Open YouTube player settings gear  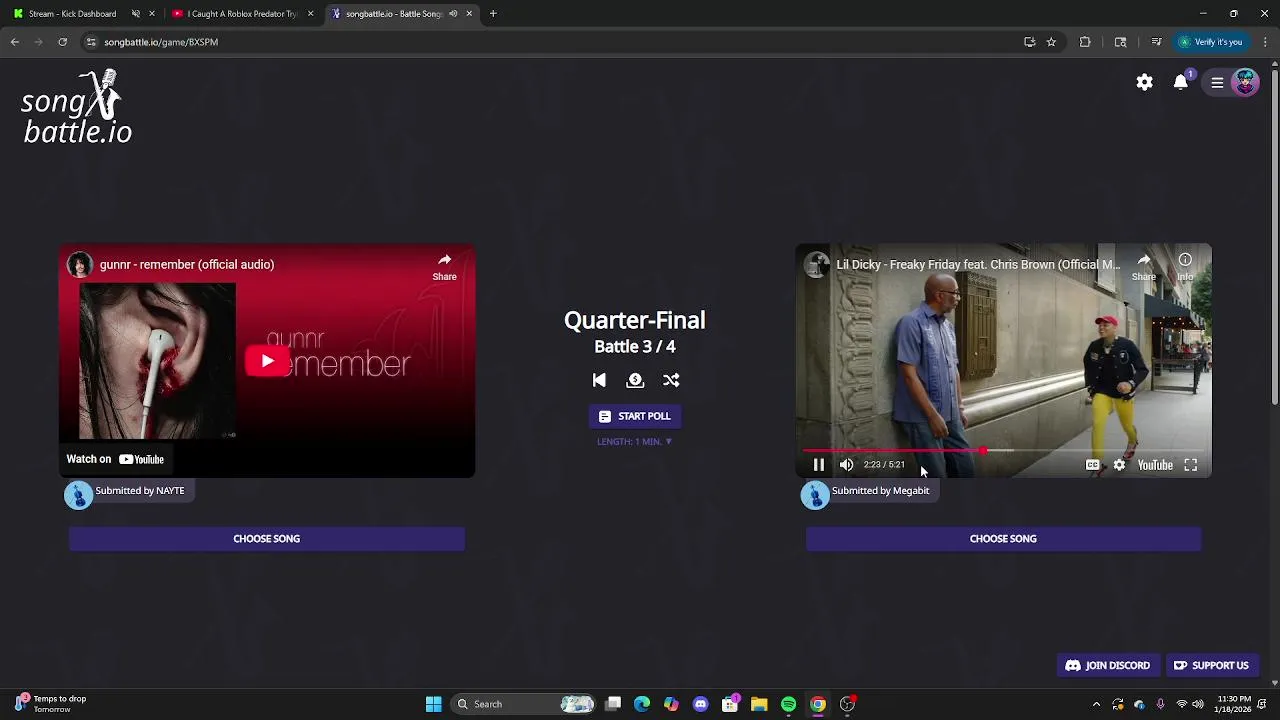(1119, 465)
